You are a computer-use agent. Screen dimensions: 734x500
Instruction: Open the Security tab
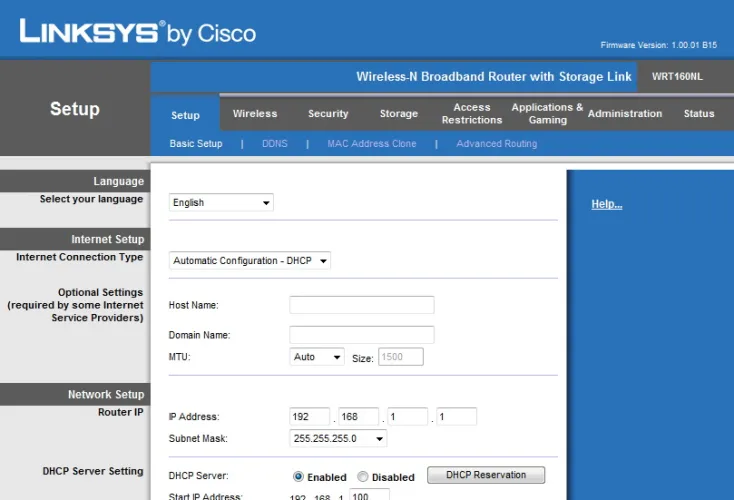pyautogui.click(x=328, y=114)
